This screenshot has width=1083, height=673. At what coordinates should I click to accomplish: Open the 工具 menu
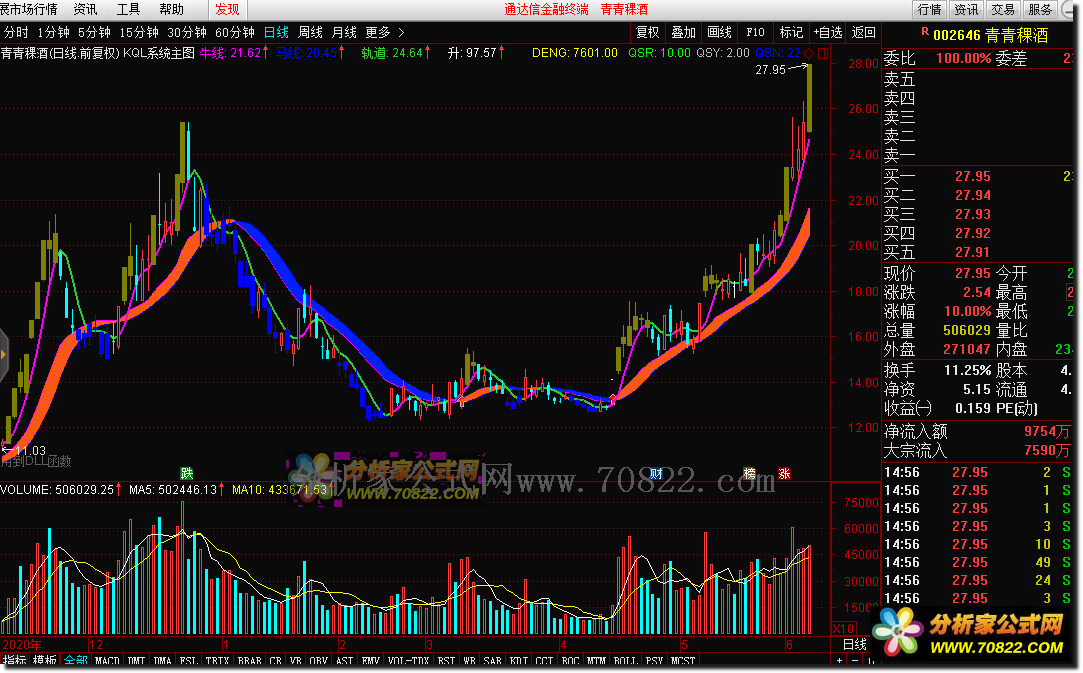coord(128,9)
